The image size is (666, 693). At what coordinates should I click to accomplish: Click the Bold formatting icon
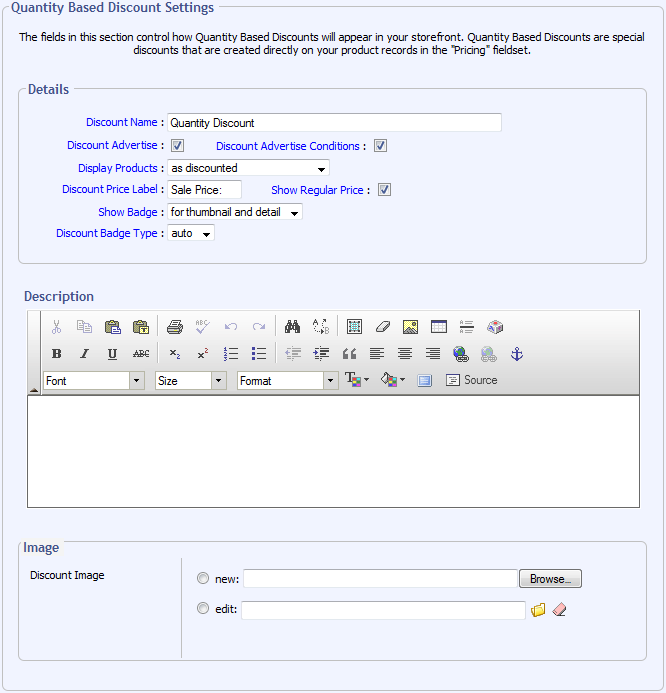57,354
